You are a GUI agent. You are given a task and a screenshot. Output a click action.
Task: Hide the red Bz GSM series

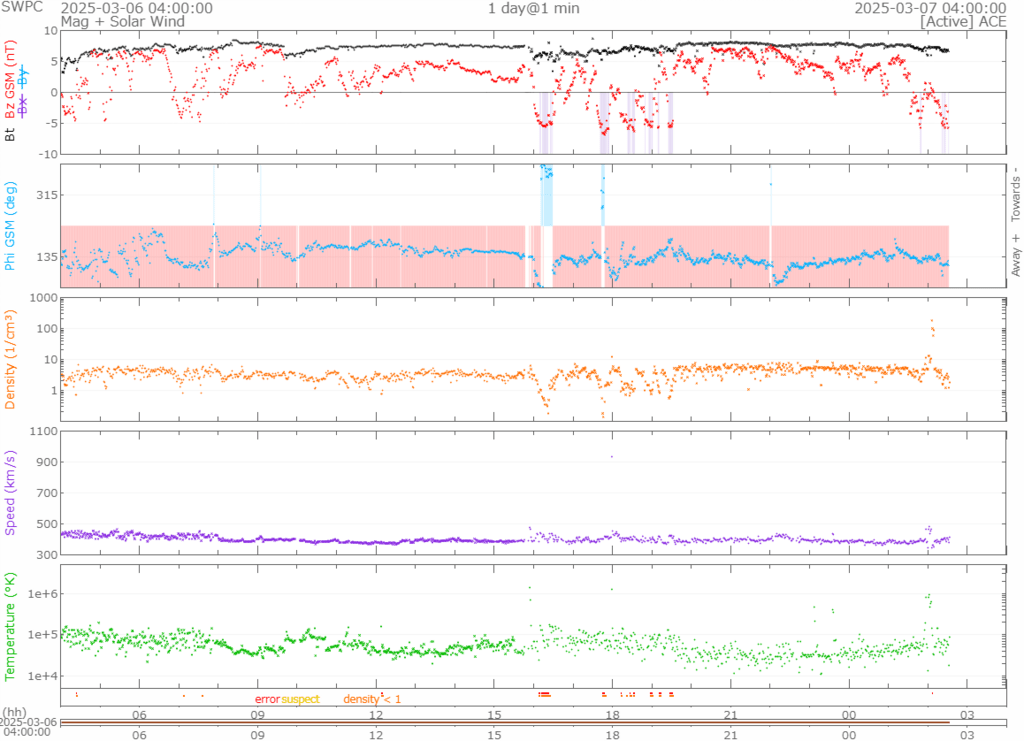[x=11, y=80]
